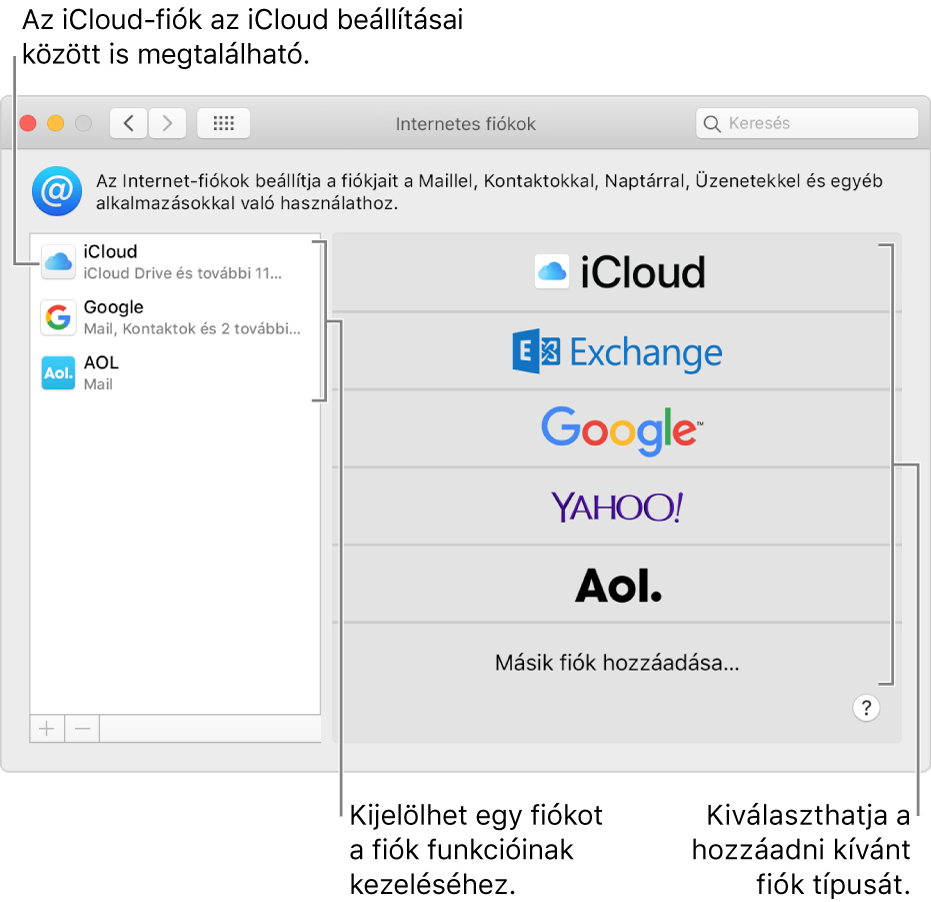Click the Keresés search field
931x902 pixels.
pos(807,123)
